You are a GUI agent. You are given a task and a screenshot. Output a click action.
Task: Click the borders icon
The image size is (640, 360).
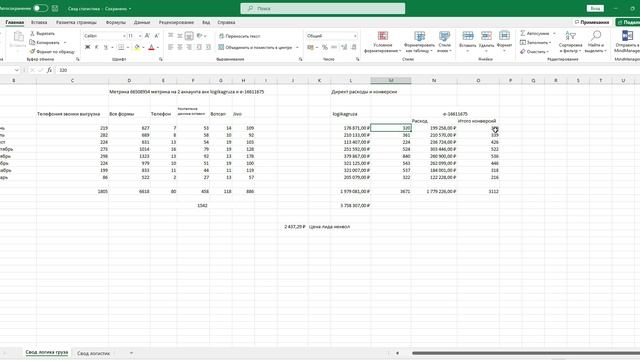click(x=121, y=47)
